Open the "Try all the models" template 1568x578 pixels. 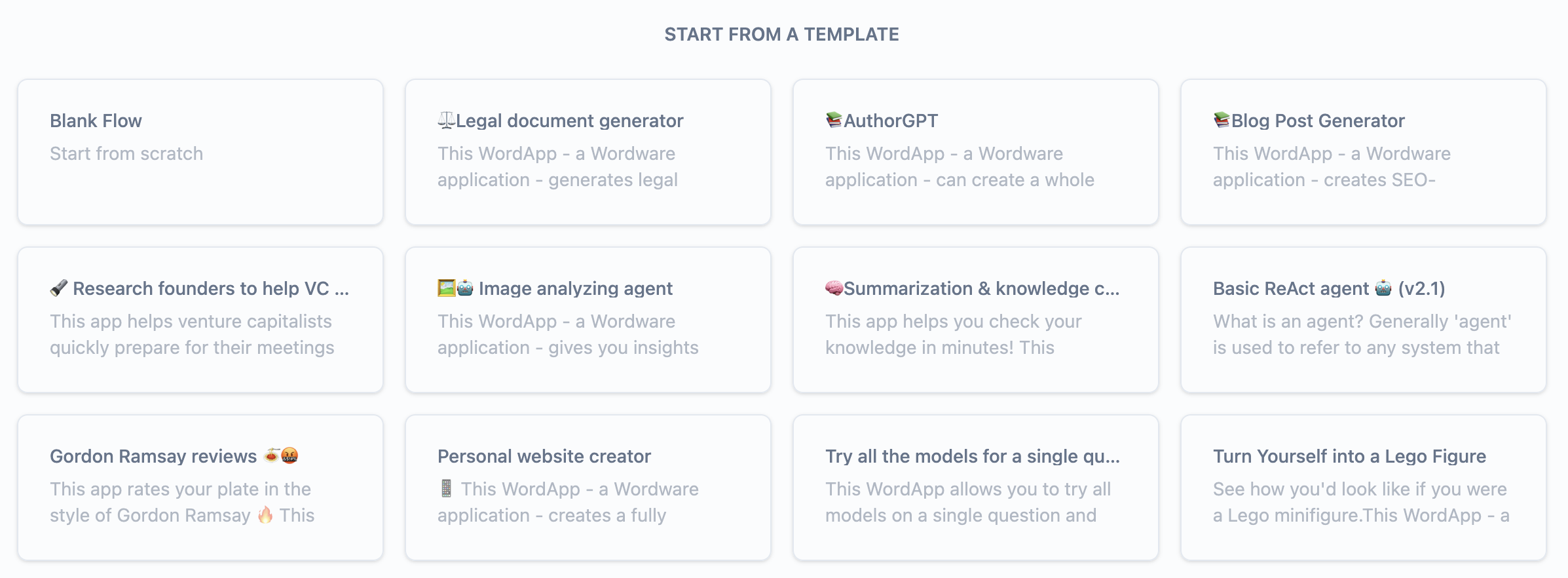975,487
